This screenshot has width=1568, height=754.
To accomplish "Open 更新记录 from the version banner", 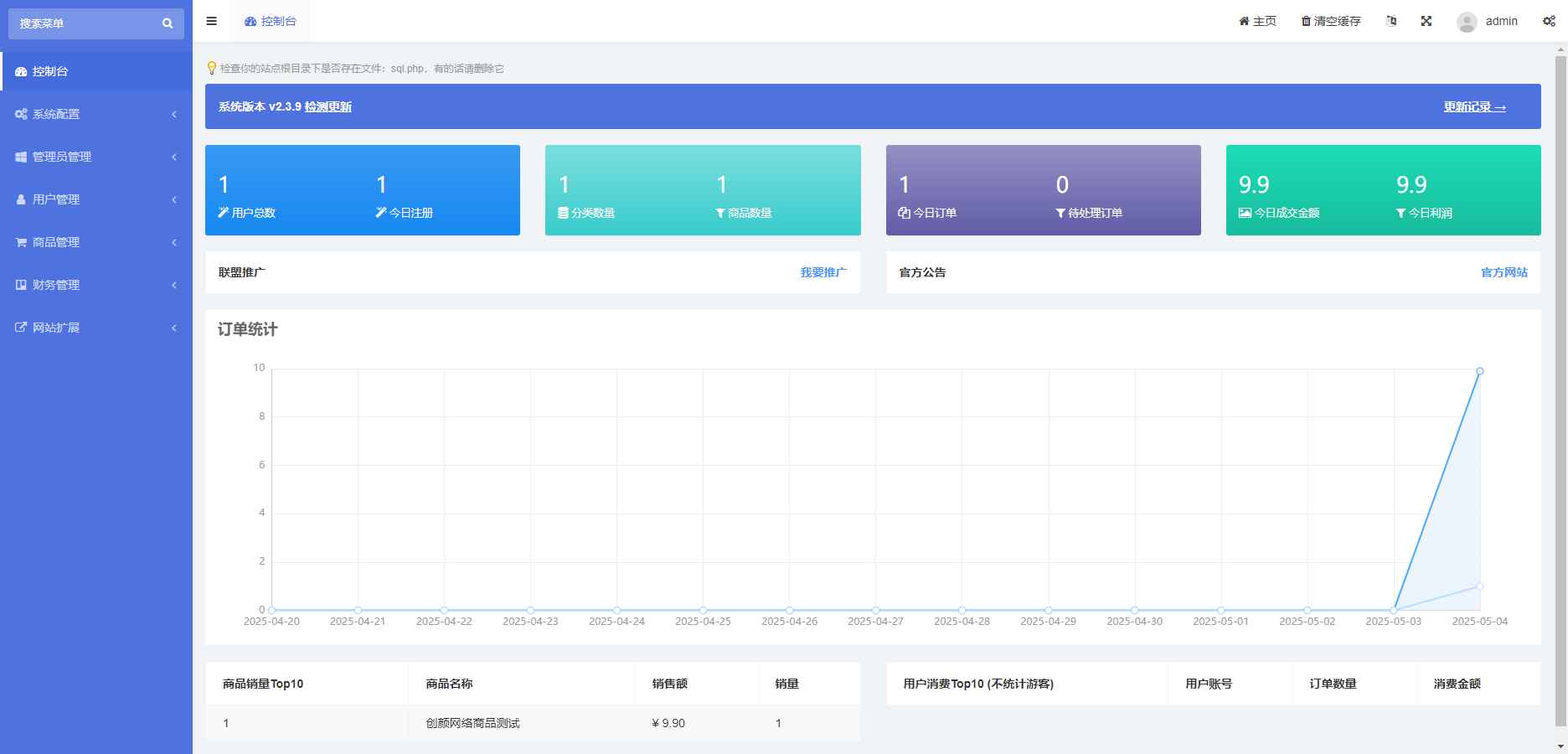I will [x=1473, y=106].
